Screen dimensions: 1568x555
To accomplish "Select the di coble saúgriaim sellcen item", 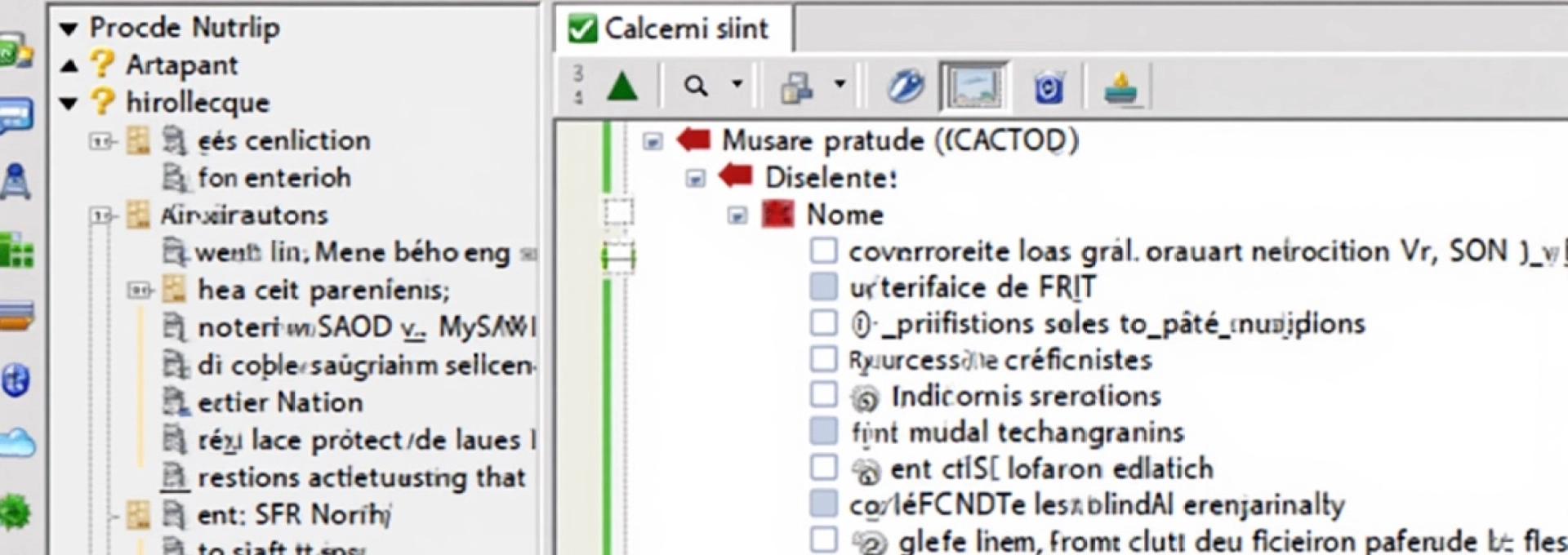I will (x=366, y=365).
